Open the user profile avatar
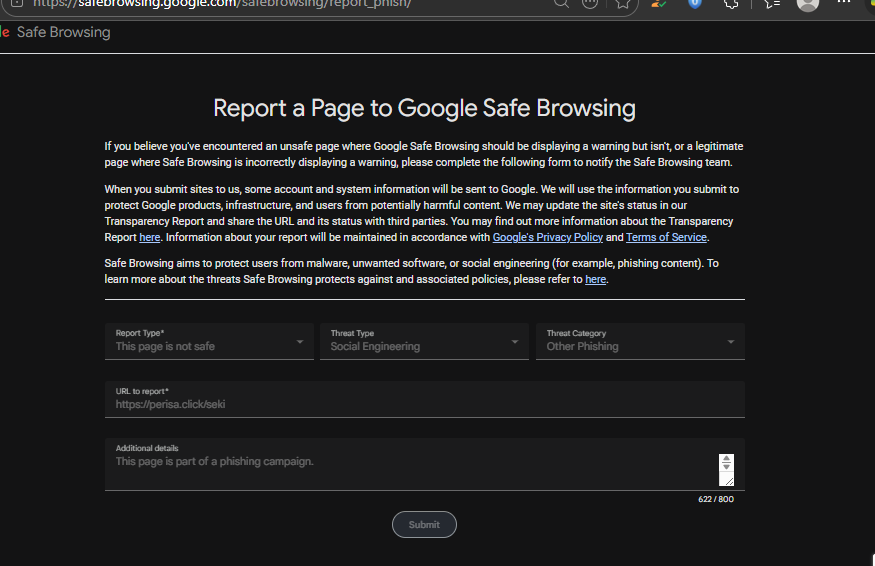This screenshot has height=566, width=875. point(807,4)
